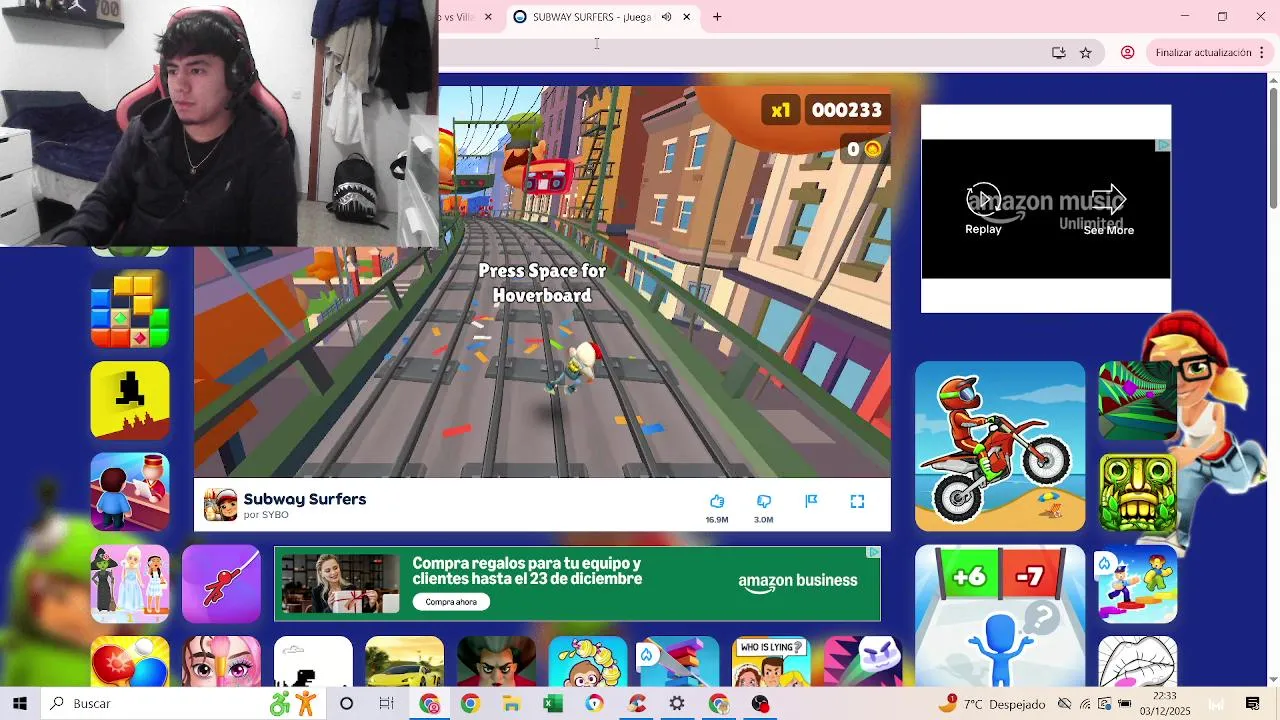The image size is (1280, 720).
Task: Click the coin counter in the game
Action: (864, 149)
